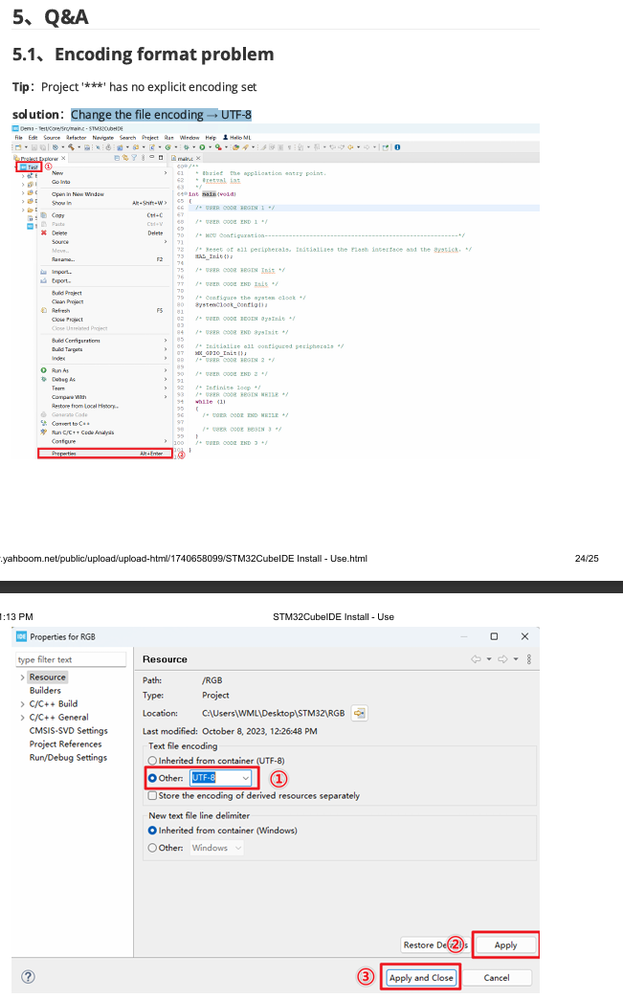Screen dimensions: 623x999
Task: Click Show In System Explorer icon beside Location
Action: [360, 713]
